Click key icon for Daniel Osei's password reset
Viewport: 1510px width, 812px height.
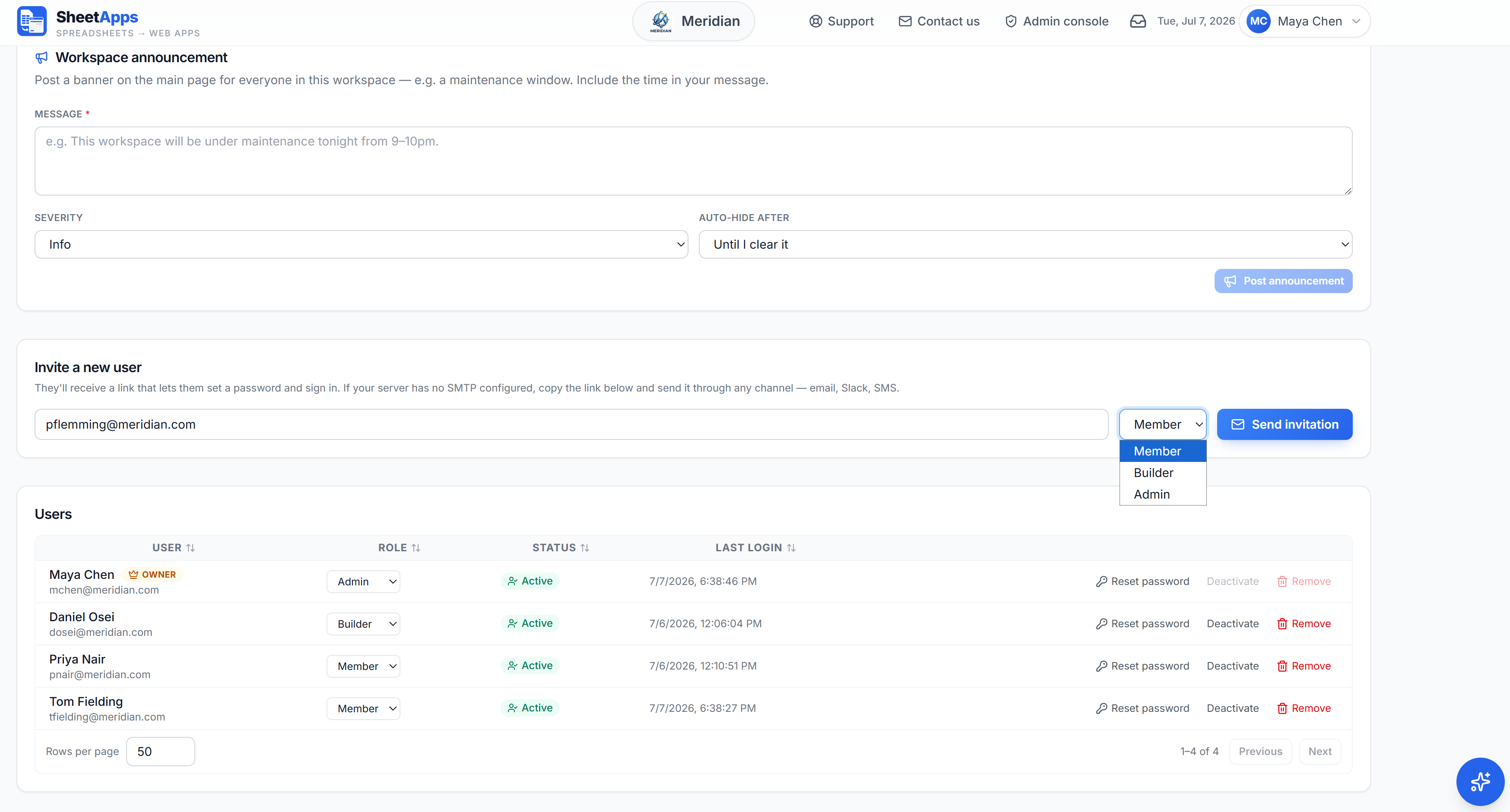tap(1101, 624)
